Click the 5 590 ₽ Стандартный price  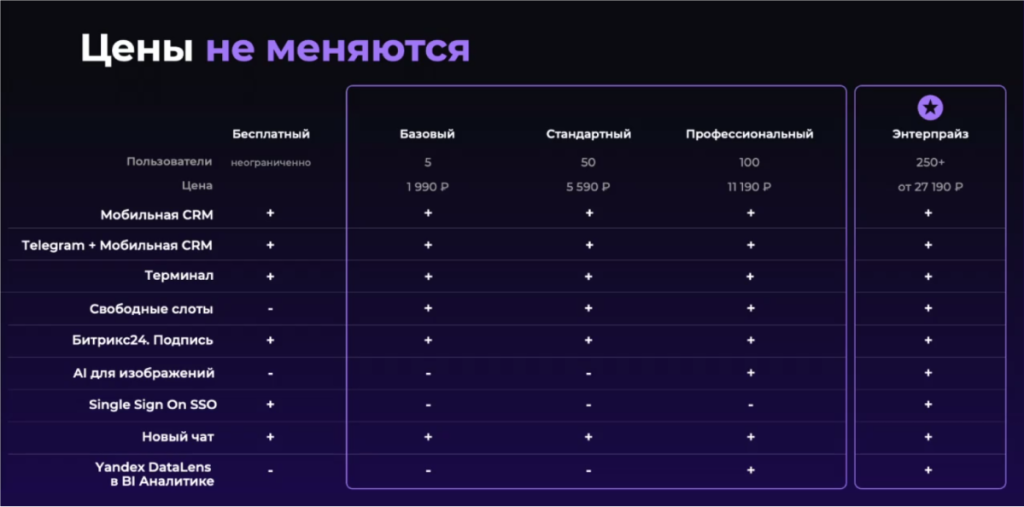[x=588, y=186]
